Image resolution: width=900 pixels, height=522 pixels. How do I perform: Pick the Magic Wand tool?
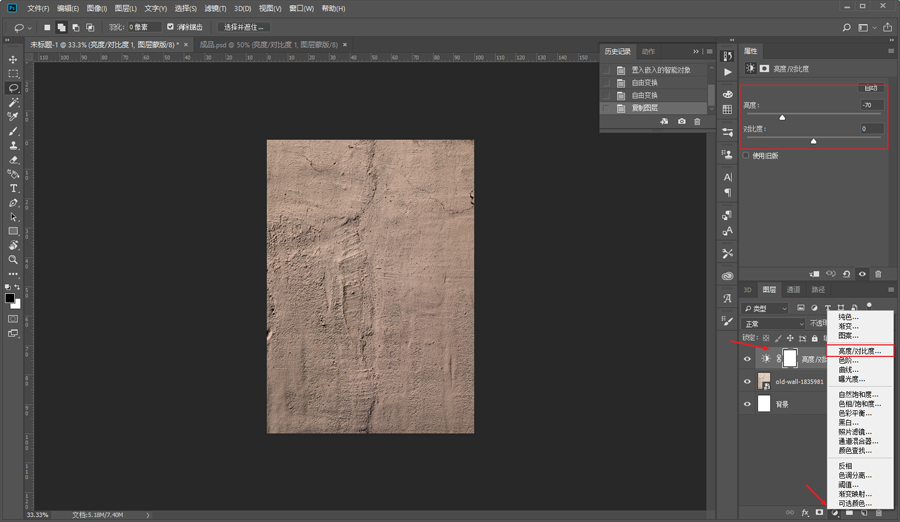coord(13,102)
